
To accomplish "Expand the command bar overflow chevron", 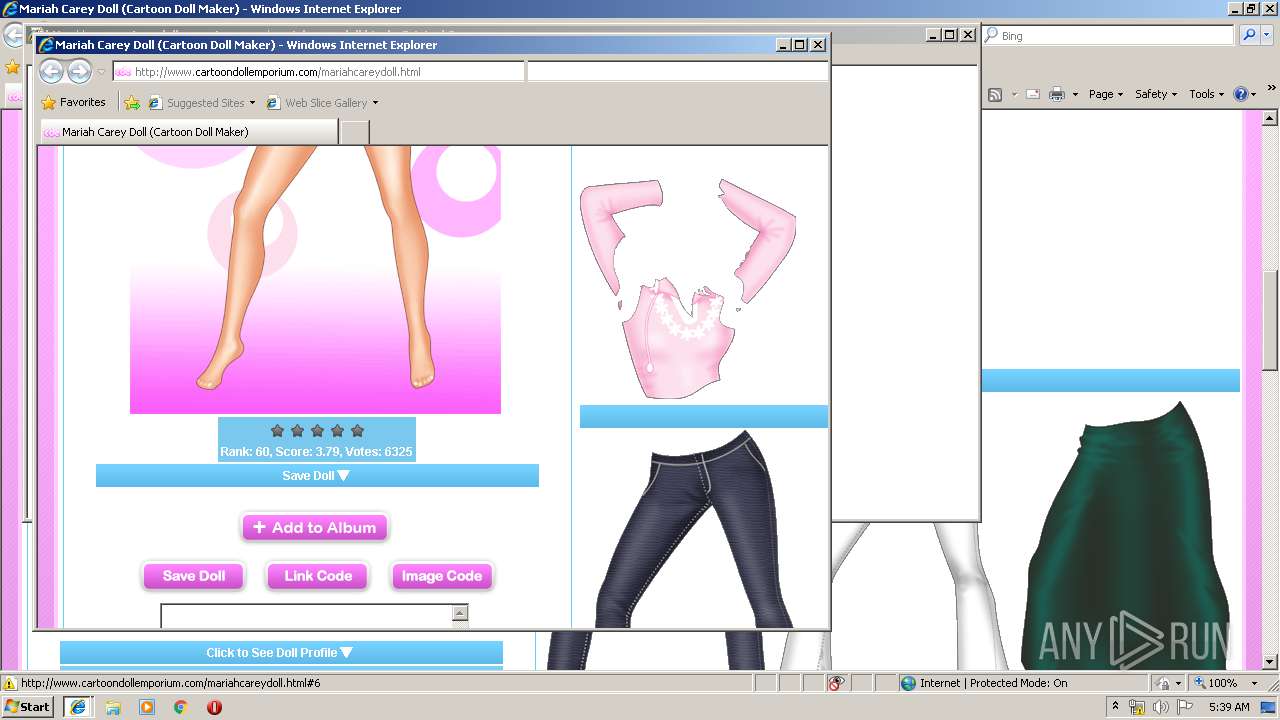I will [x=1272, y=89].
